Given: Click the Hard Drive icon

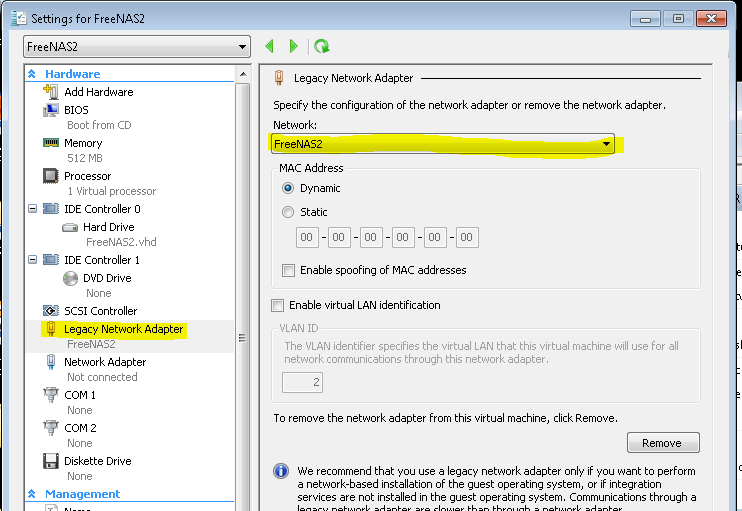Looking at the screenshot, I should [x=70, y=228].
